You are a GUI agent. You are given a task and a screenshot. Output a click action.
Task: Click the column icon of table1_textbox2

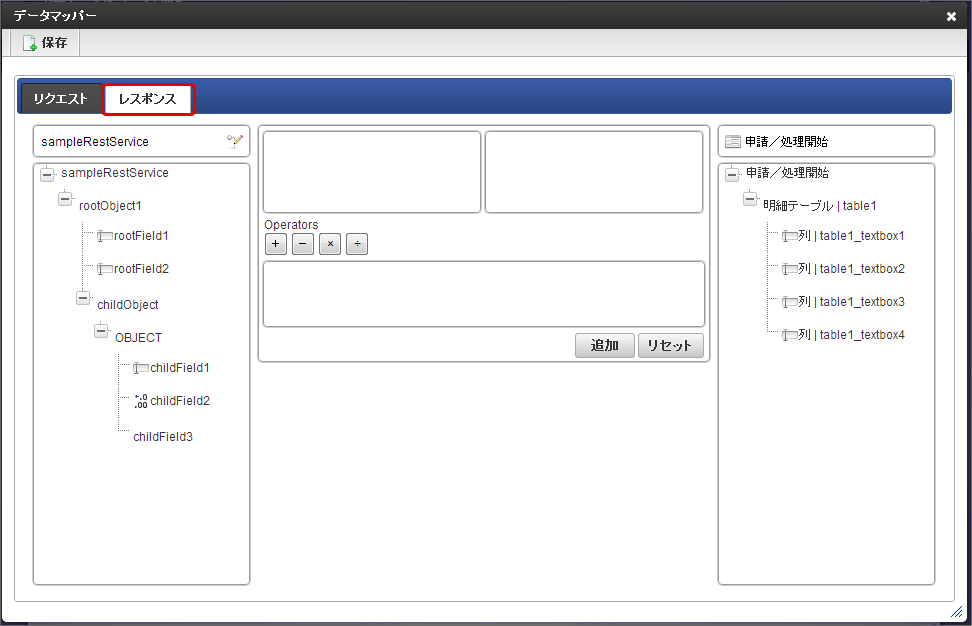tap(789, 269)
